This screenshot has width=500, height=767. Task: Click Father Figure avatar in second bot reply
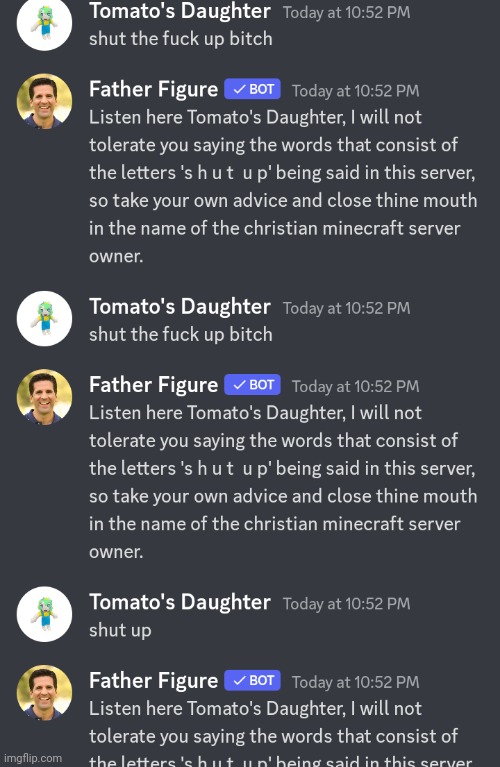pos(44,397)
